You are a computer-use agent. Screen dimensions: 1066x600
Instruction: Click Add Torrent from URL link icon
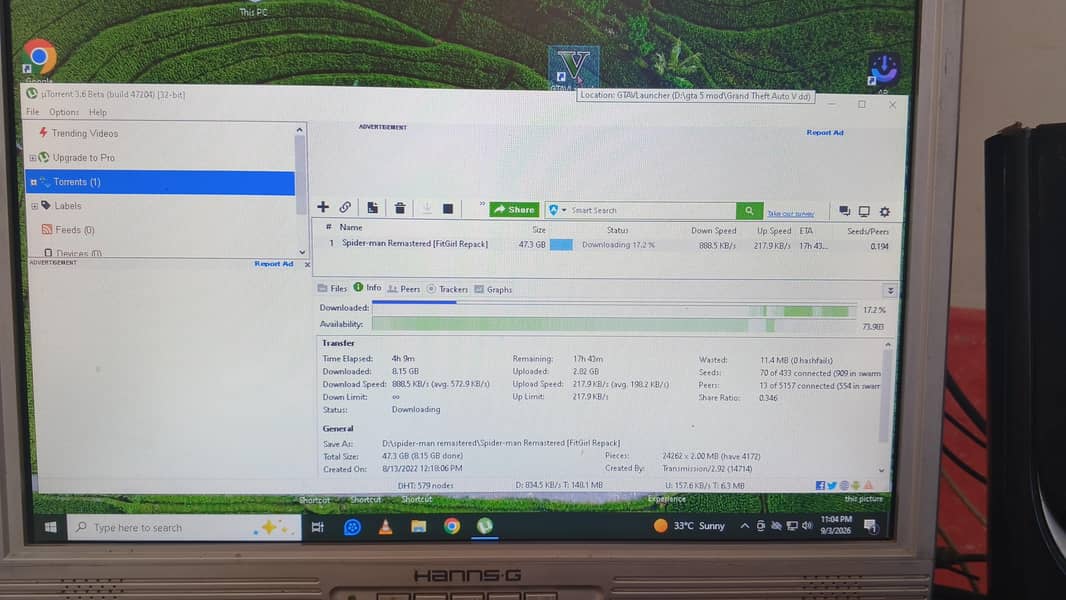[345, 207]
